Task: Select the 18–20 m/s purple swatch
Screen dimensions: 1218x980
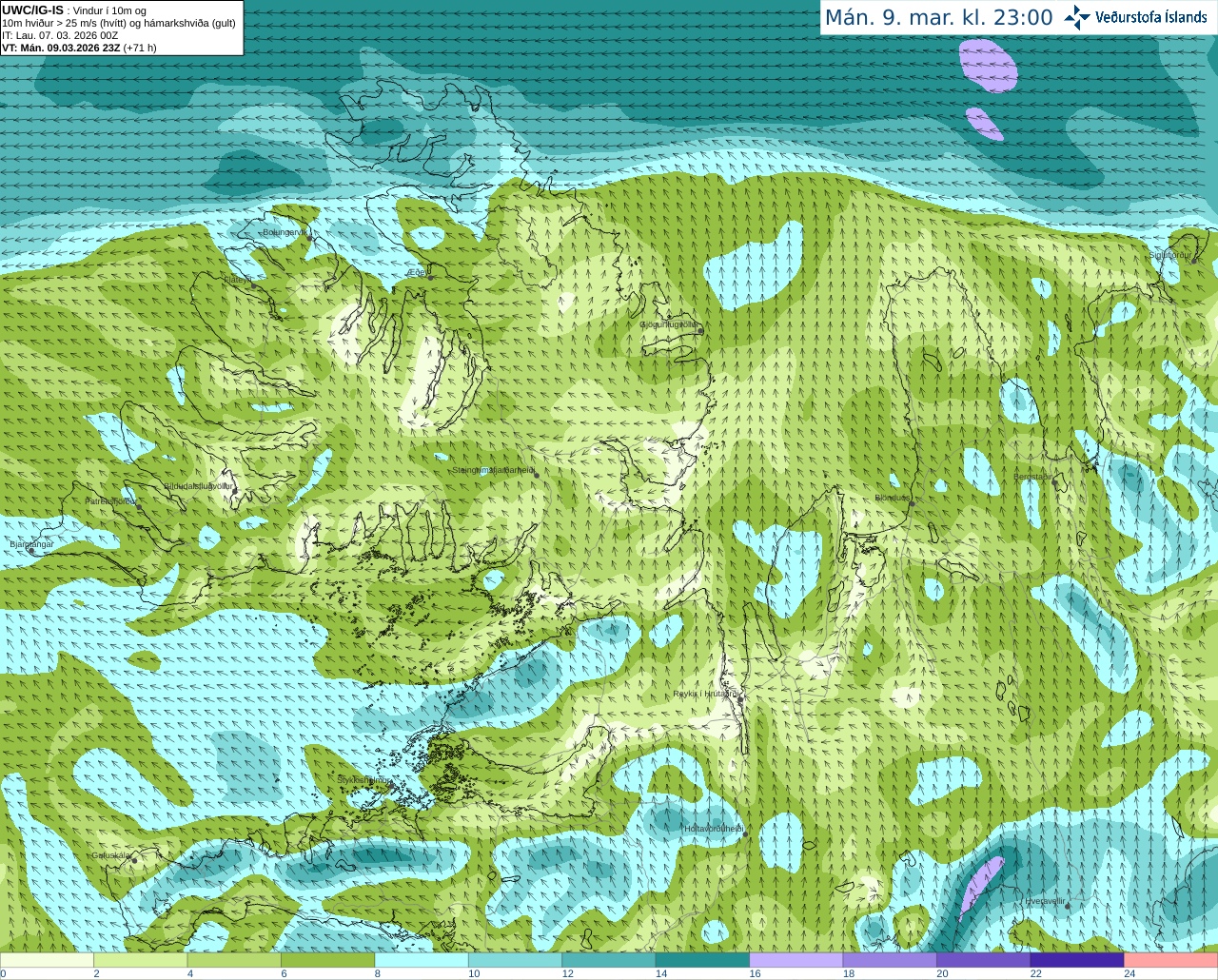Action: (x=889, y=960)
